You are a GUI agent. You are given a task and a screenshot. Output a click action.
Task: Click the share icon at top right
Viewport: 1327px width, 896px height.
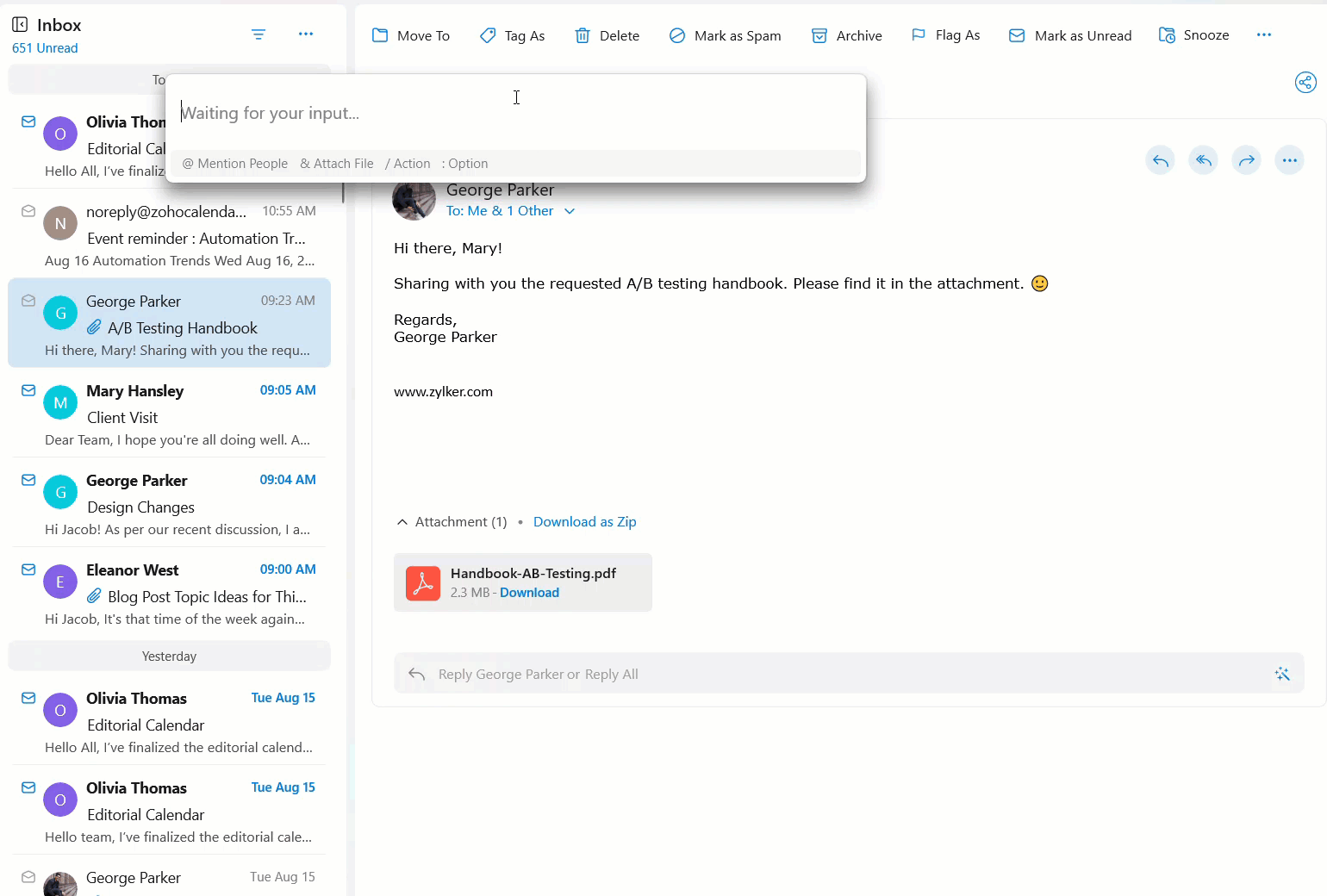(1305, 82)
